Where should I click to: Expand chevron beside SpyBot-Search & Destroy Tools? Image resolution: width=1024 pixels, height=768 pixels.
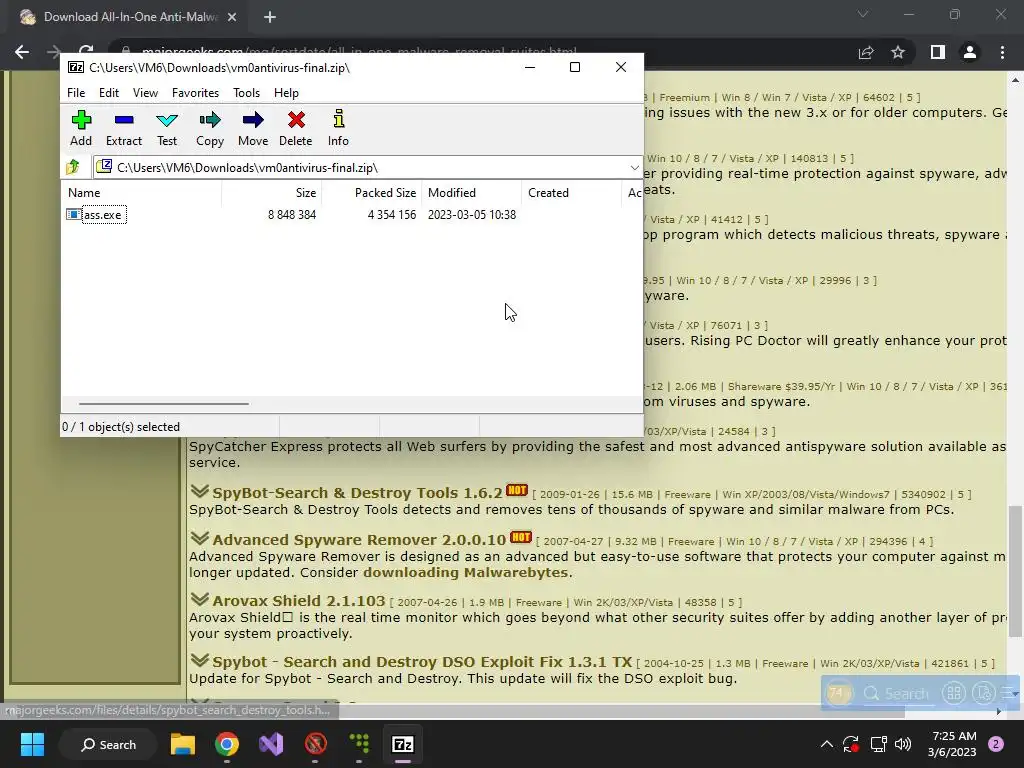[199, 491]
